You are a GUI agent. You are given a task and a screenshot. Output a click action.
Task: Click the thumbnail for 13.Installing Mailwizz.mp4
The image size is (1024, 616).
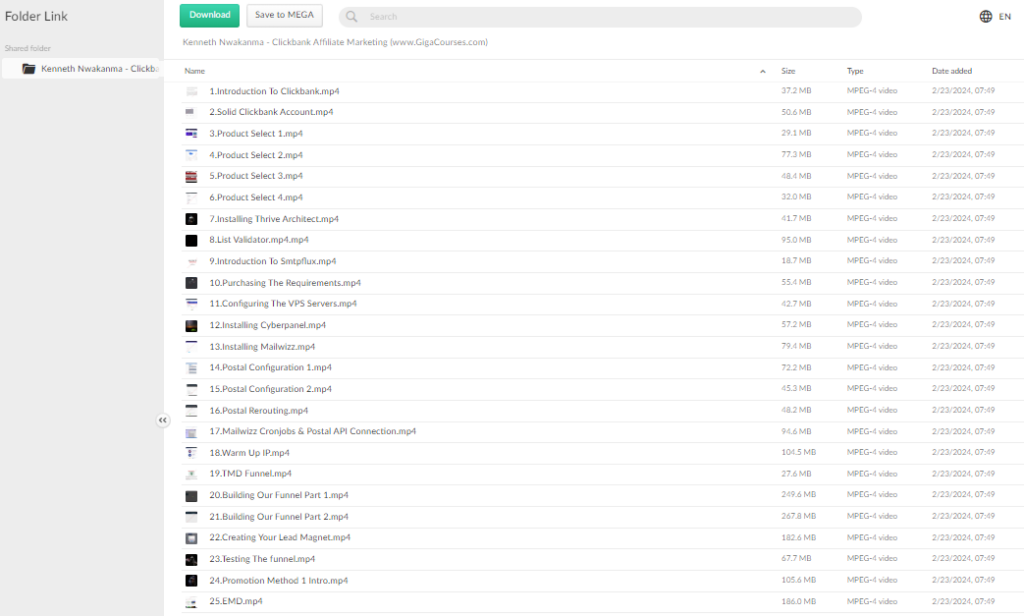[192, 345]
